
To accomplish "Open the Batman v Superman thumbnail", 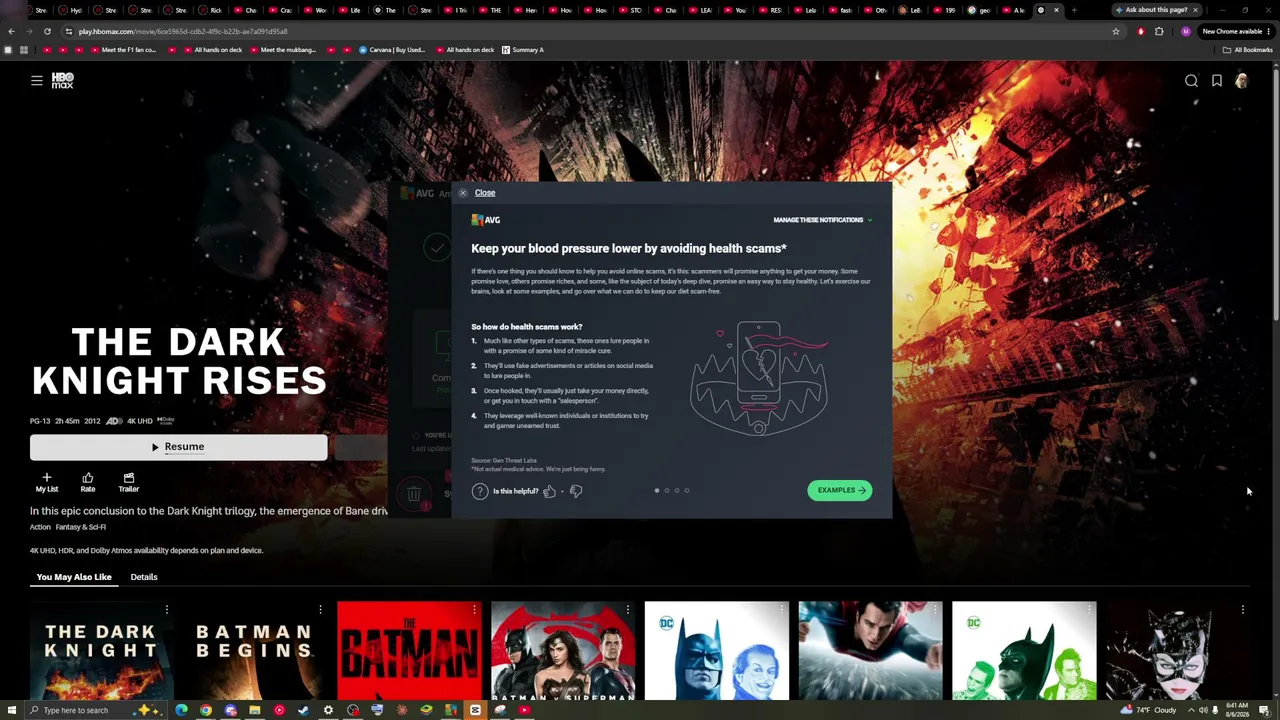I will pos(563,651).
